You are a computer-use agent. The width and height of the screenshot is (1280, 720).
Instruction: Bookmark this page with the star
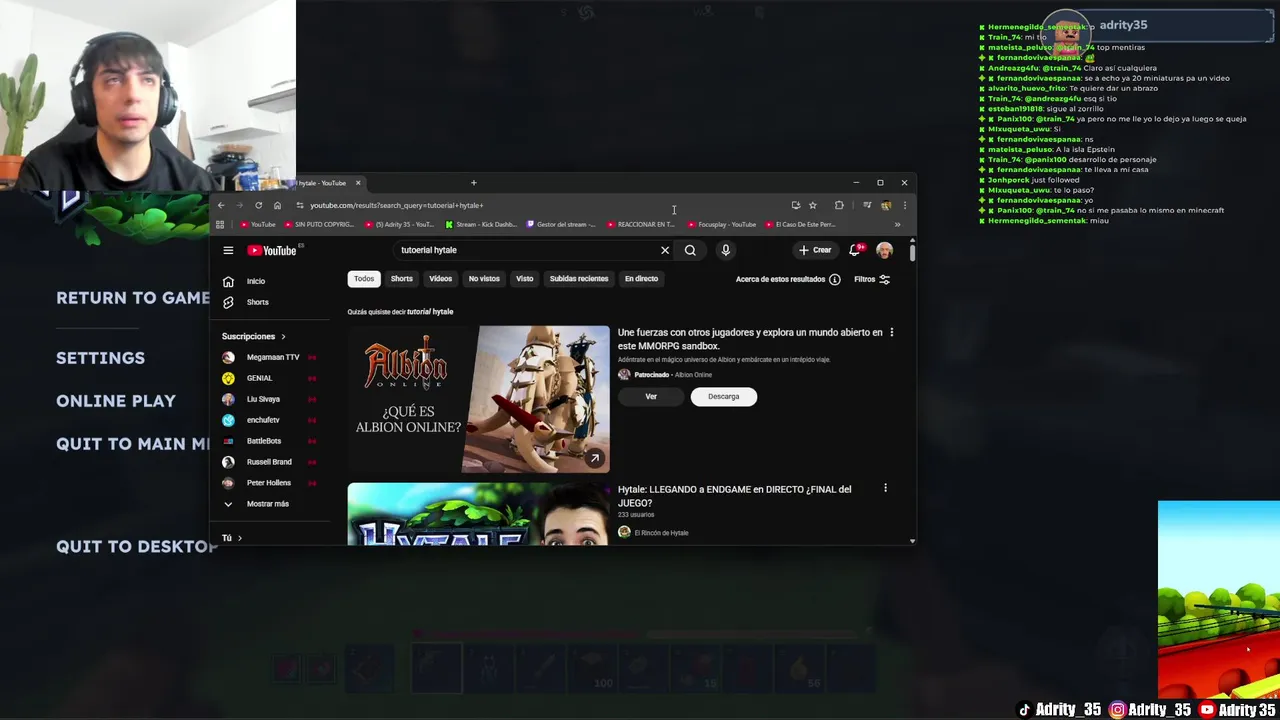pos(813,205)
